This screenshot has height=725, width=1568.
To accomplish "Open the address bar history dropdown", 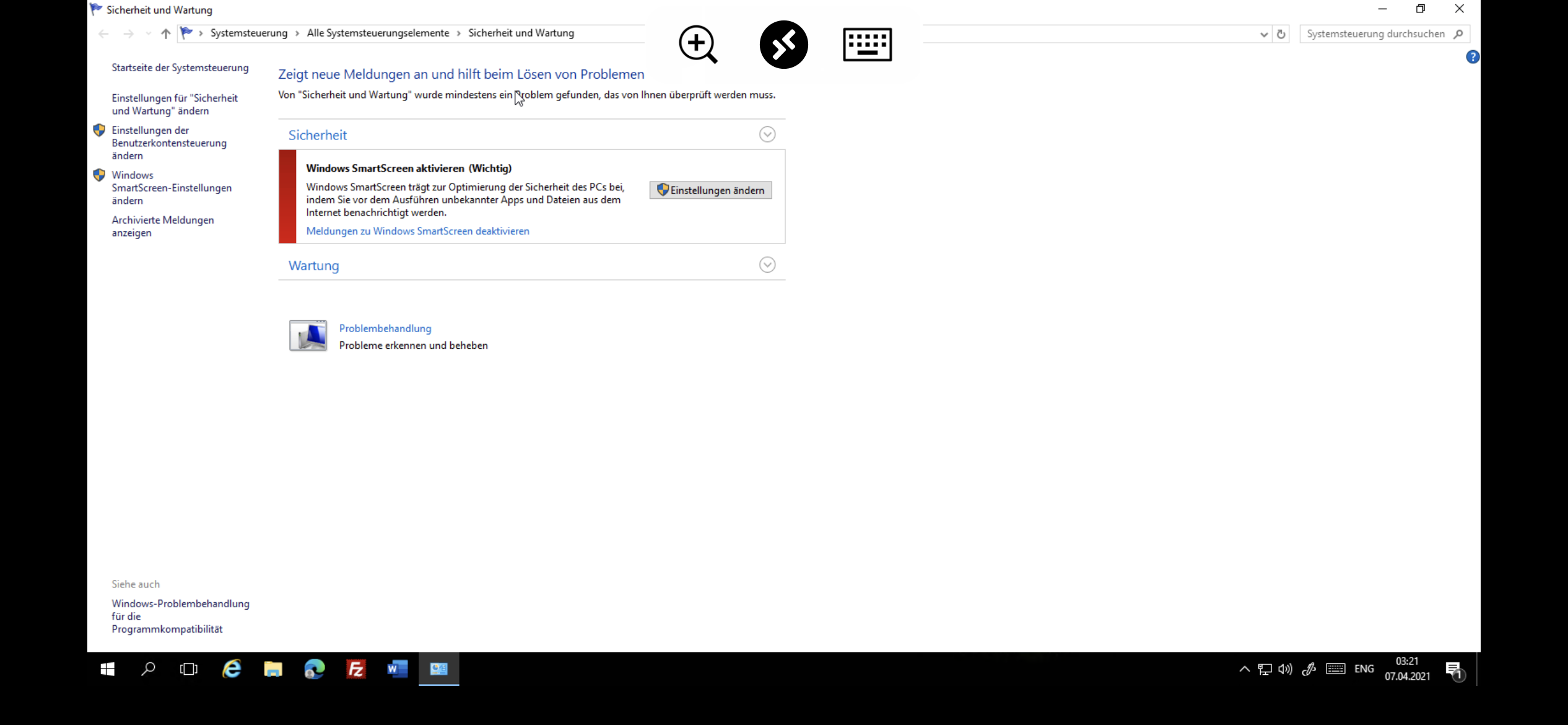I will pyautogui.click(x=1264, y=34).
